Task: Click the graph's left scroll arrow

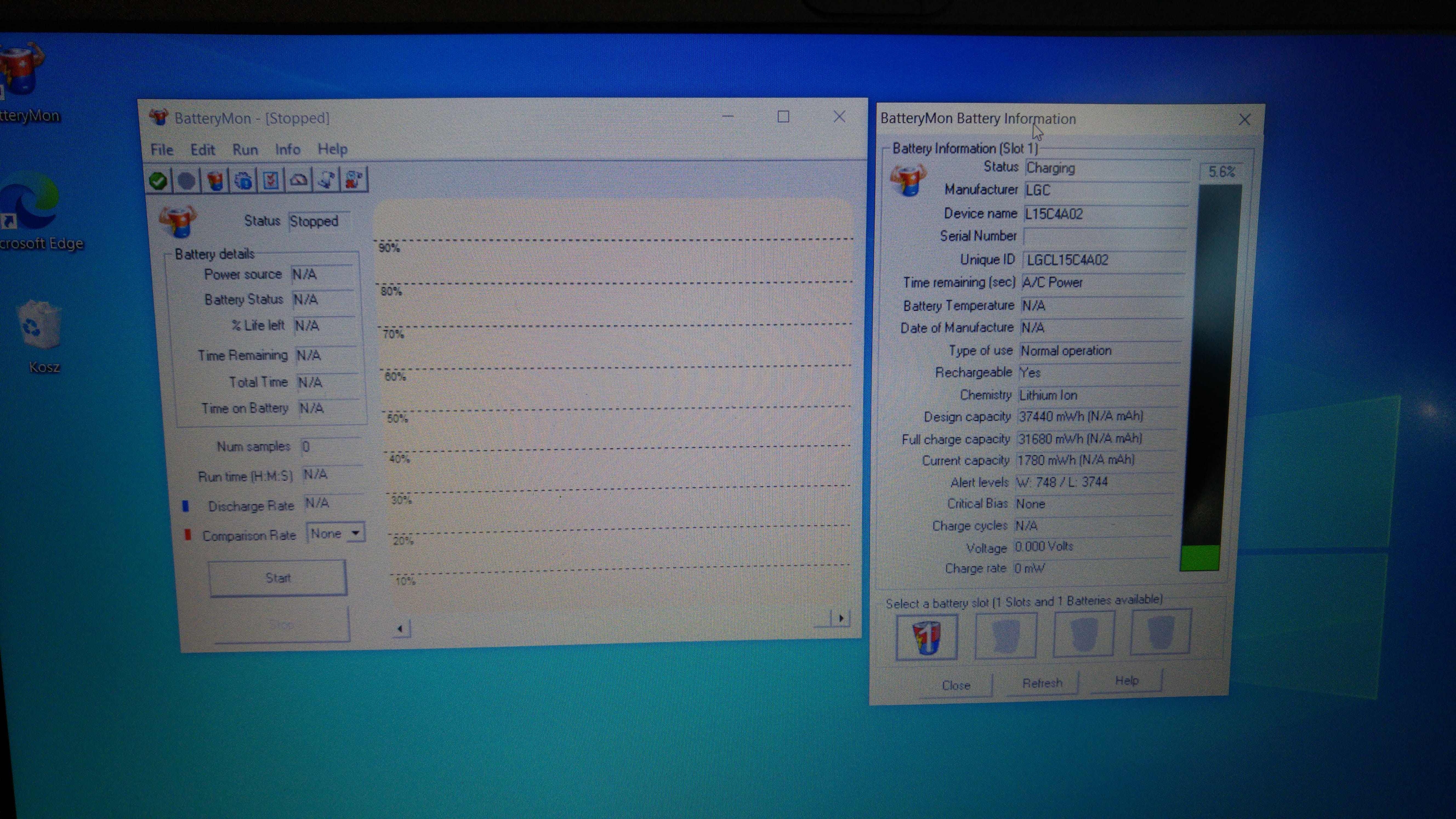Action: [400, 629]
